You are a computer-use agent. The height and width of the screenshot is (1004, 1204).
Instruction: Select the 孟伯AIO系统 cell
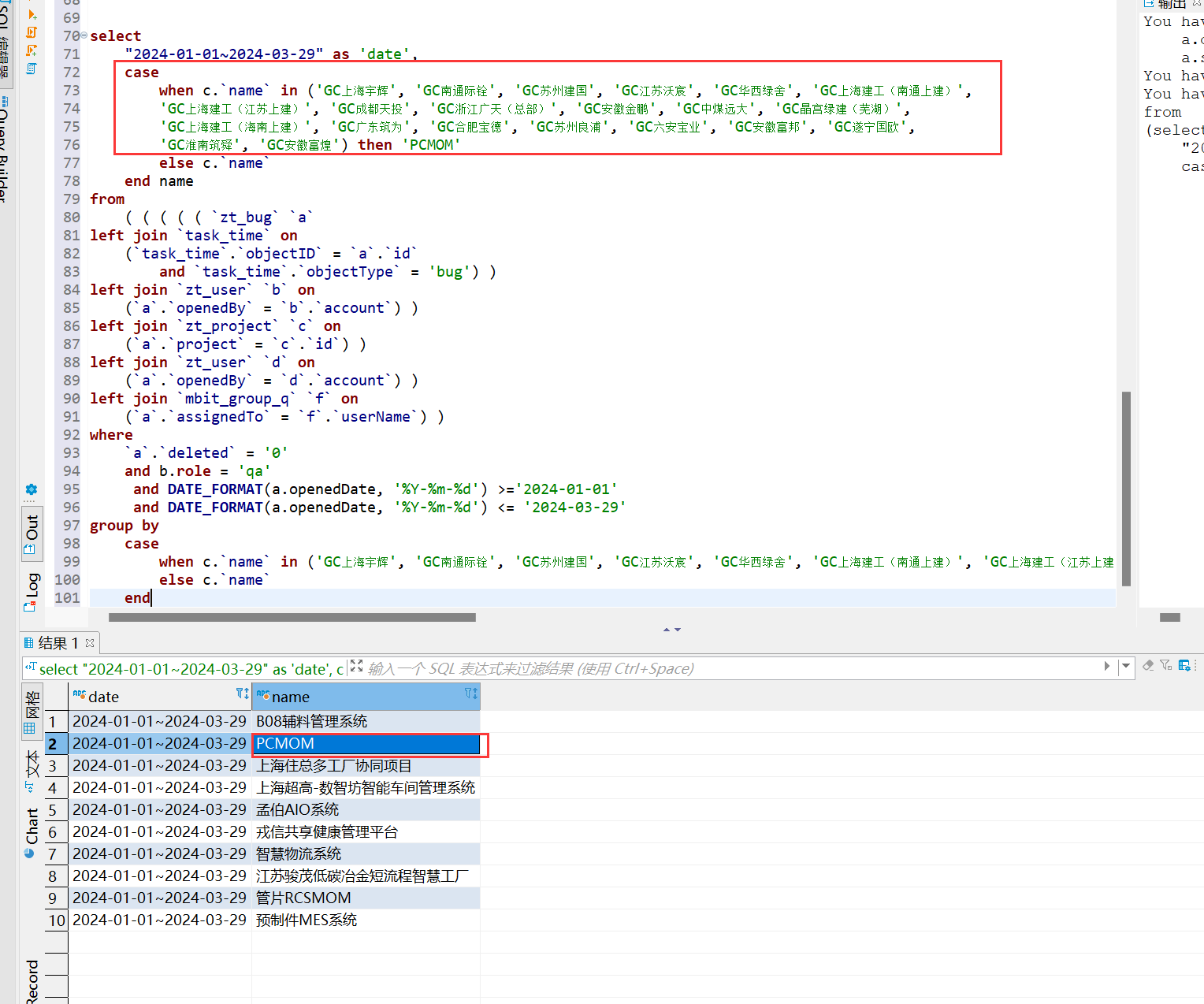pyautogui.click(x=366, y=810)
